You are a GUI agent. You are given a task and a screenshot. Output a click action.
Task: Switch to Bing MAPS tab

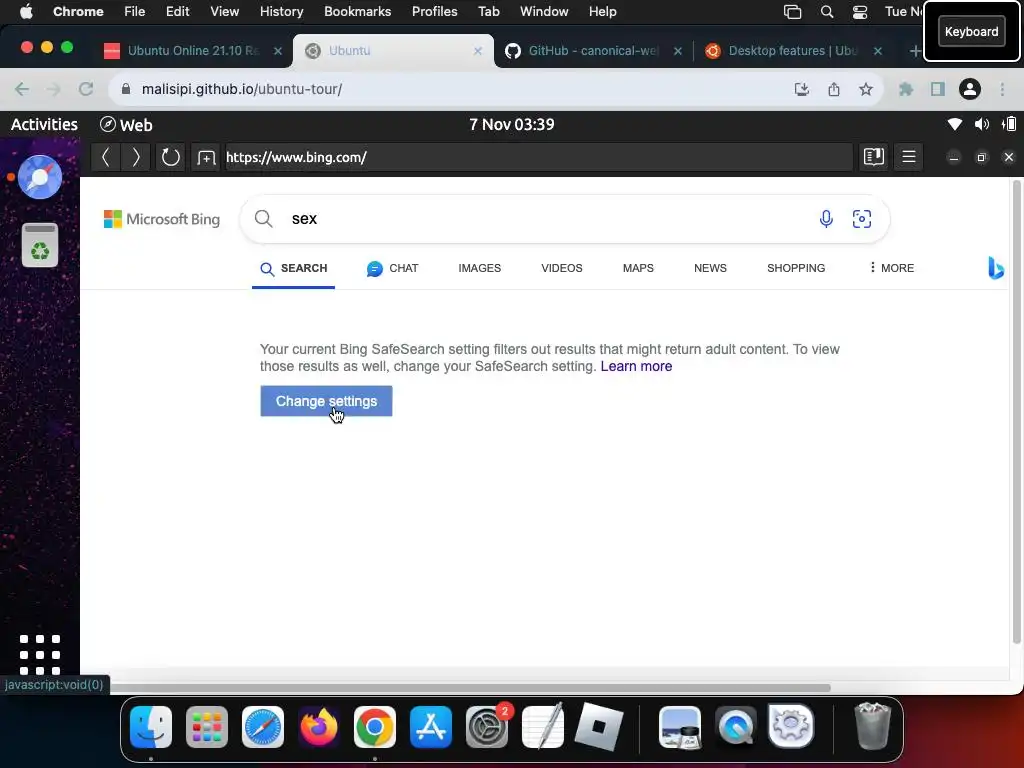point(638,268)
